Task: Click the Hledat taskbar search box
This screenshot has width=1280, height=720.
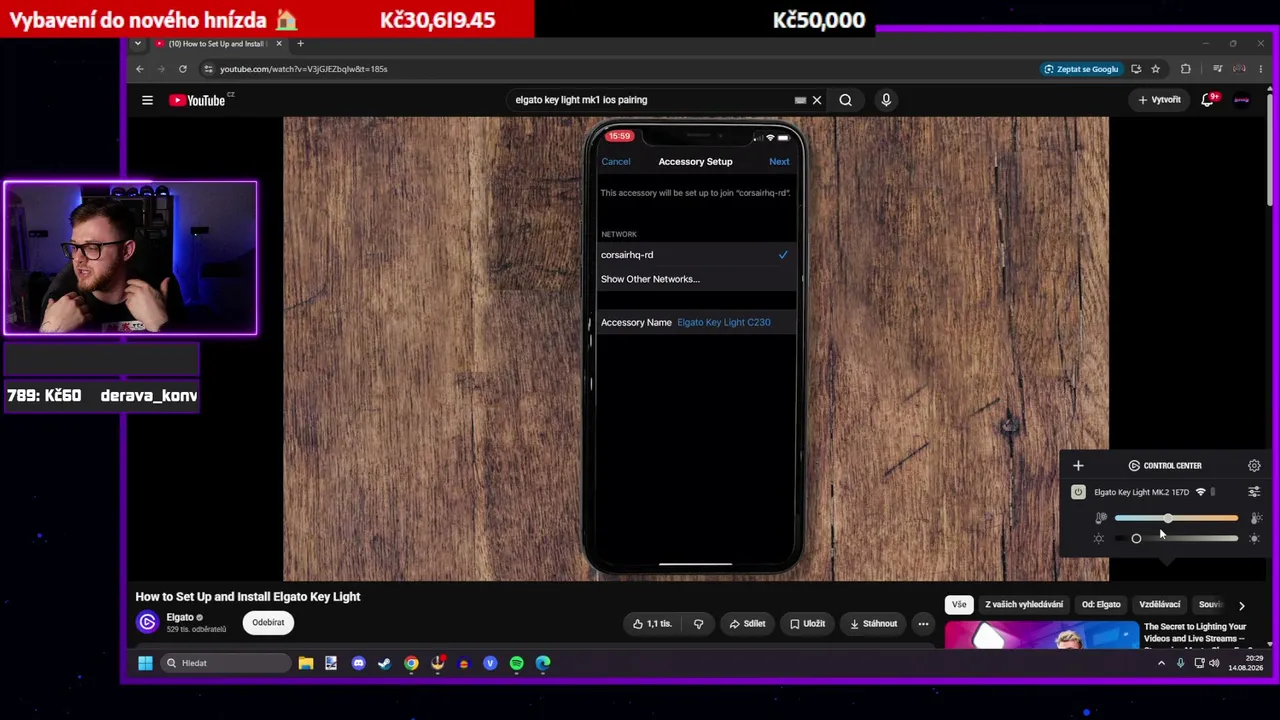Action: point(224,663)
